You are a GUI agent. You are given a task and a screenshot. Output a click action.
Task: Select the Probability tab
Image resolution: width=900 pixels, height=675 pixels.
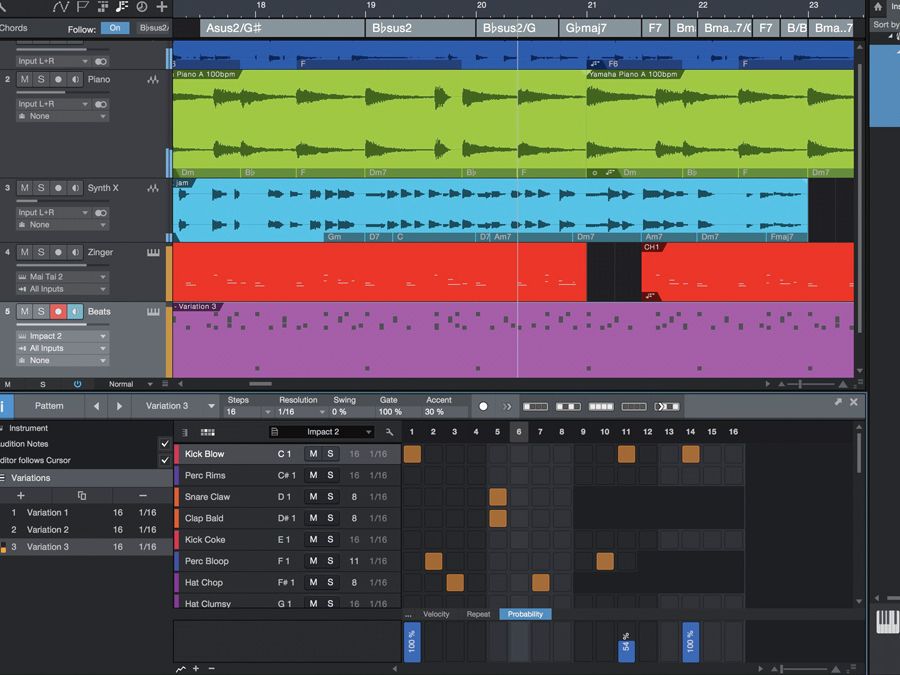(x=525, y=615)
